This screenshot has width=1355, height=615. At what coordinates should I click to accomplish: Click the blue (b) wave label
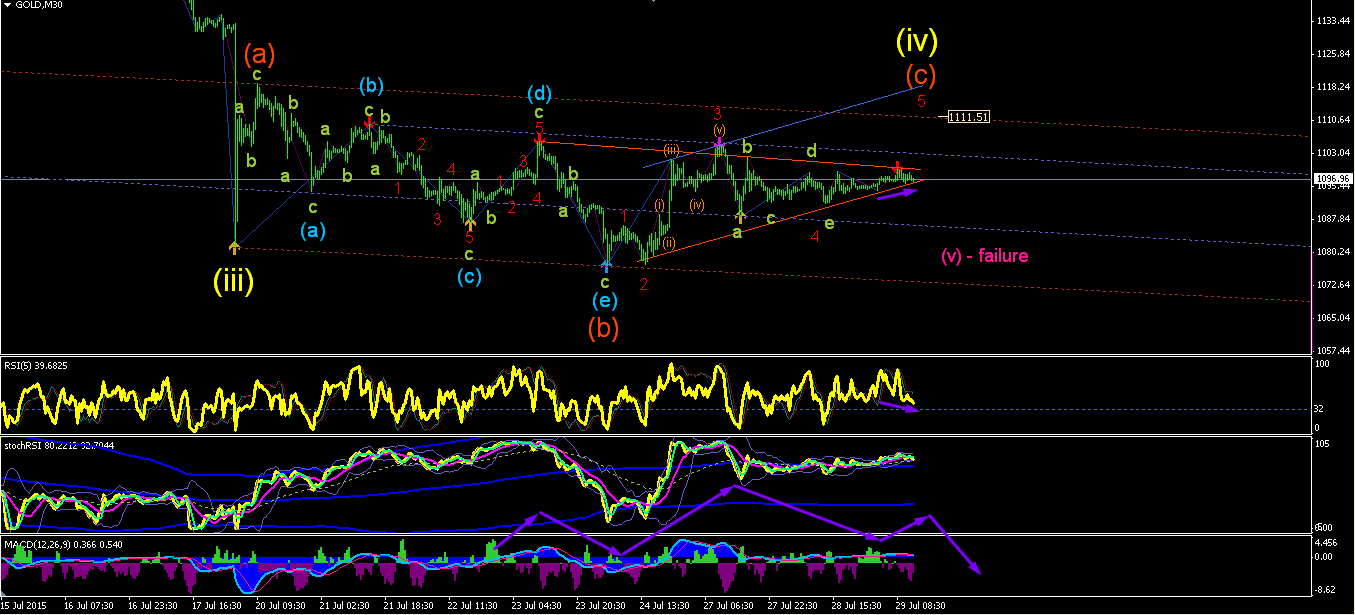coord(370,85)
